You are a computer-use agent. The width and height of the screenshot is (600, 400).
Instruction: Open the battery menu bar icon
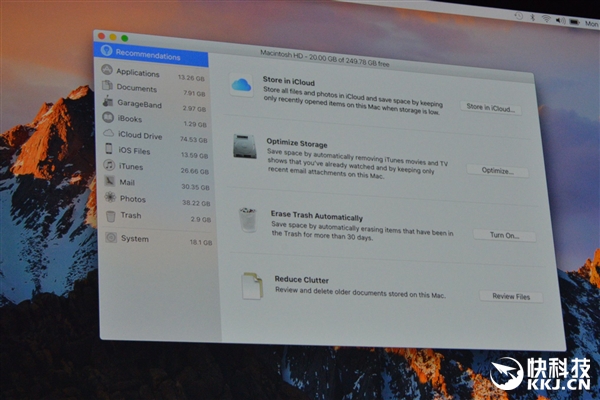[x=575, y=22]
